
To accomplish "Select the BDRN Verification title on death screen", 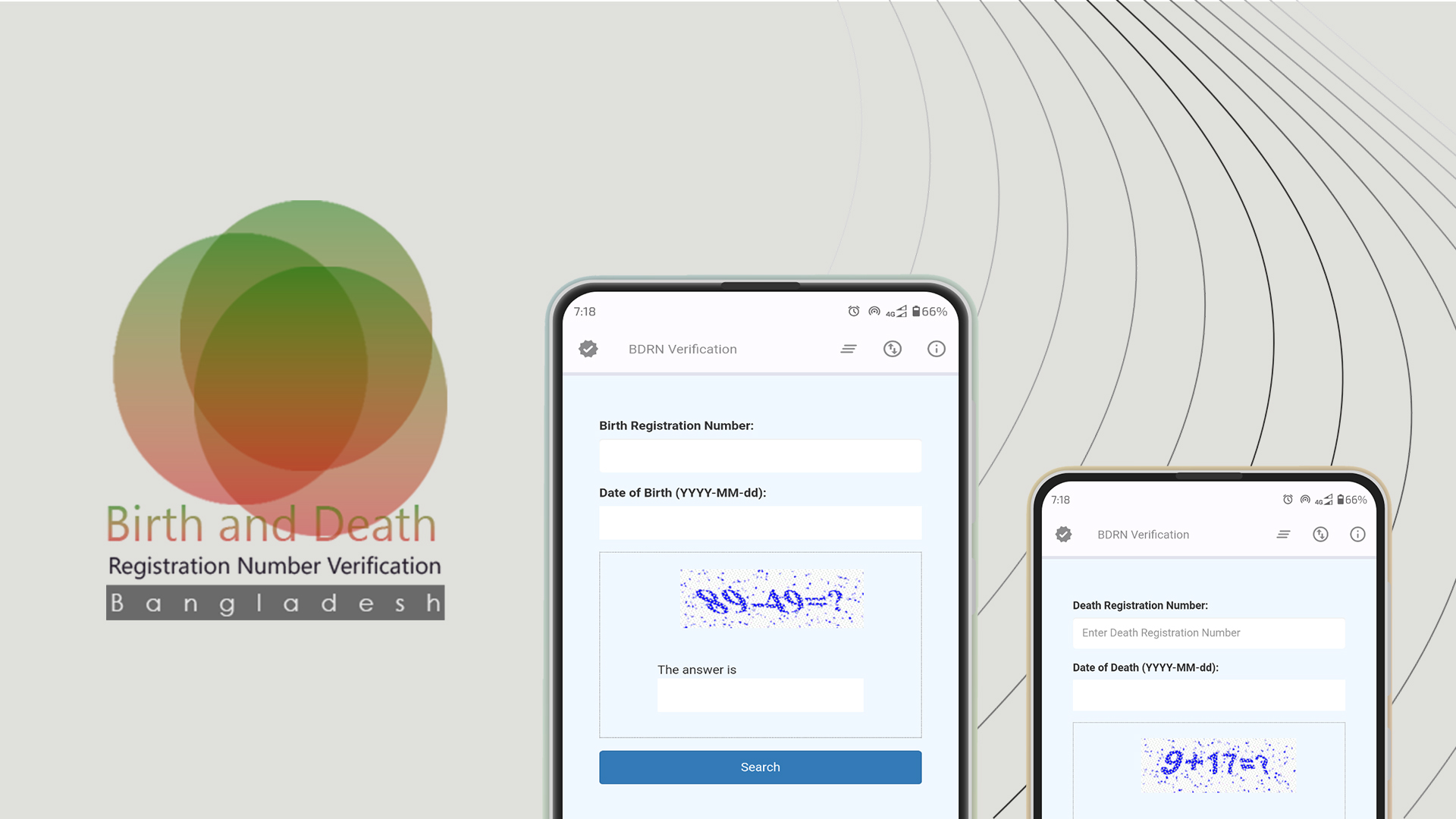I will click(x=1143, y=534).
